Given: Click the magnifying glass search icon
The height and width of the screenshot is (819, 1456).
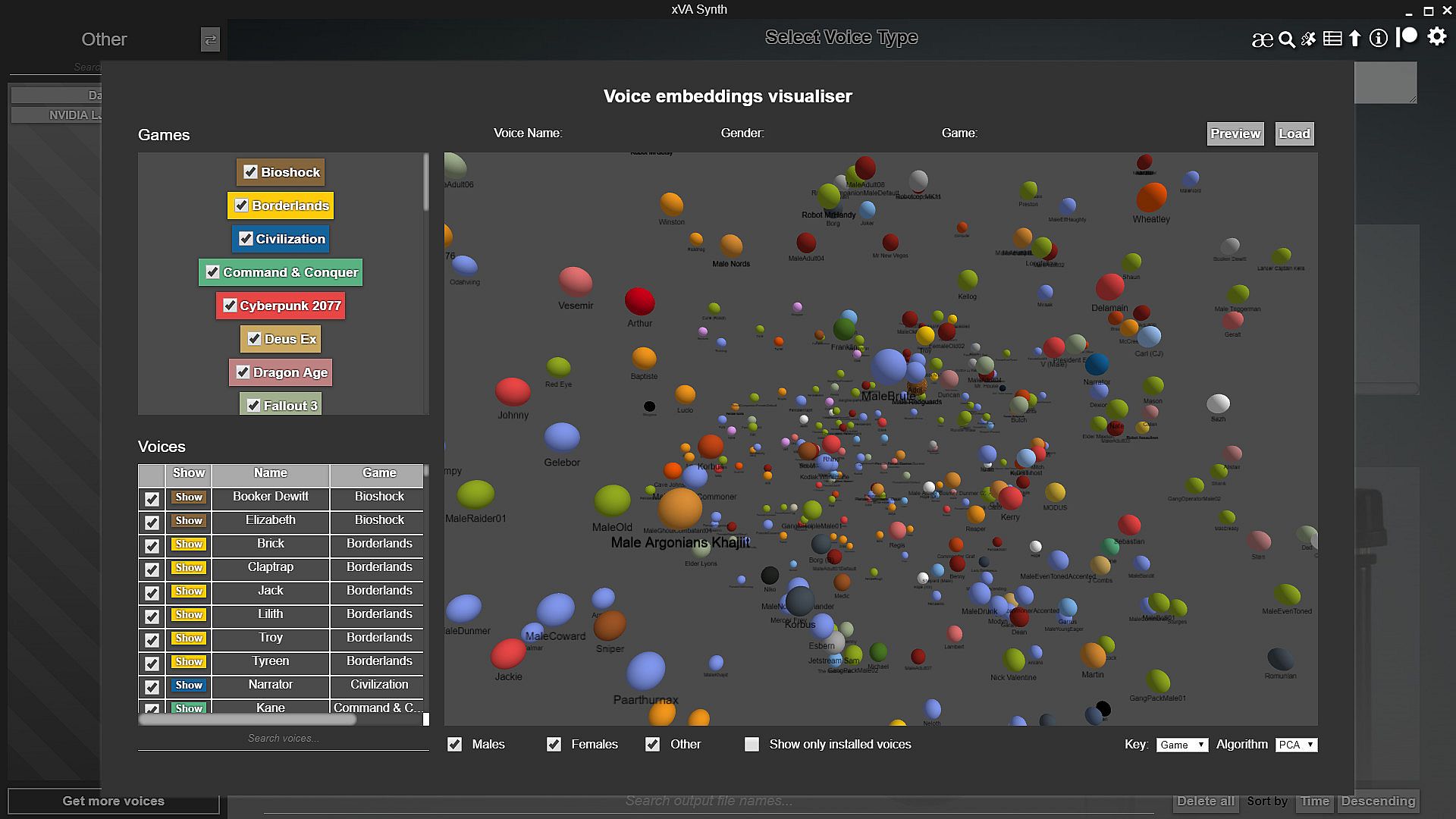Looking at the screenshot, I should [x=1286, y=39].
